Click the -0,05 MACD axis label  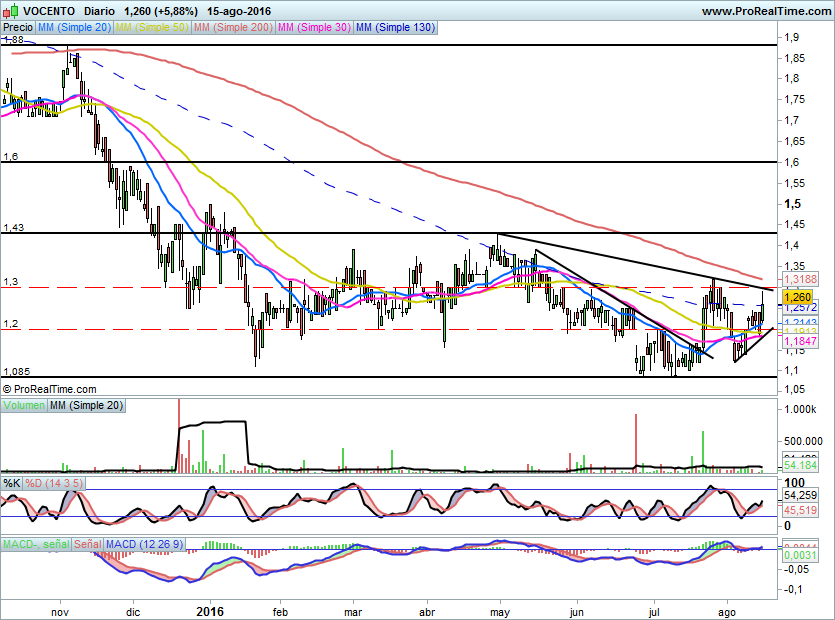(797, 569)
